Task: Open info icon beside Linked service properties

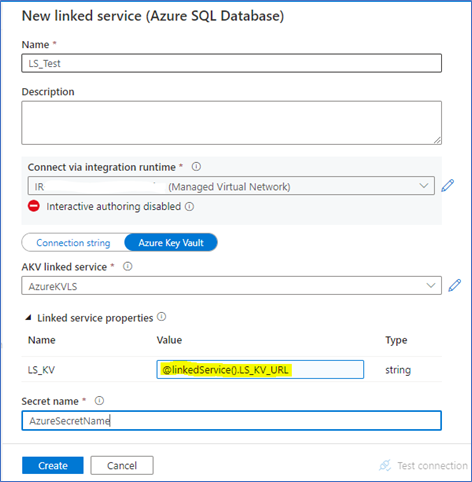Action: (x=161, y=317)
